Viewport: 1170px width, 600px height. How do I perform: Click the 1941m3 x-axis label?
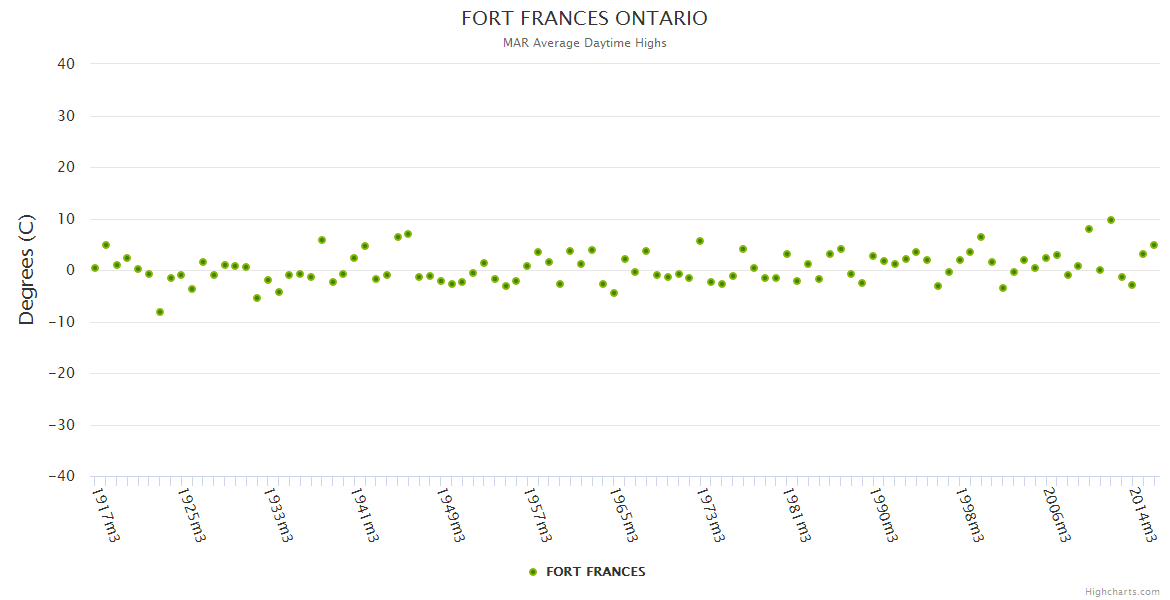364,514
